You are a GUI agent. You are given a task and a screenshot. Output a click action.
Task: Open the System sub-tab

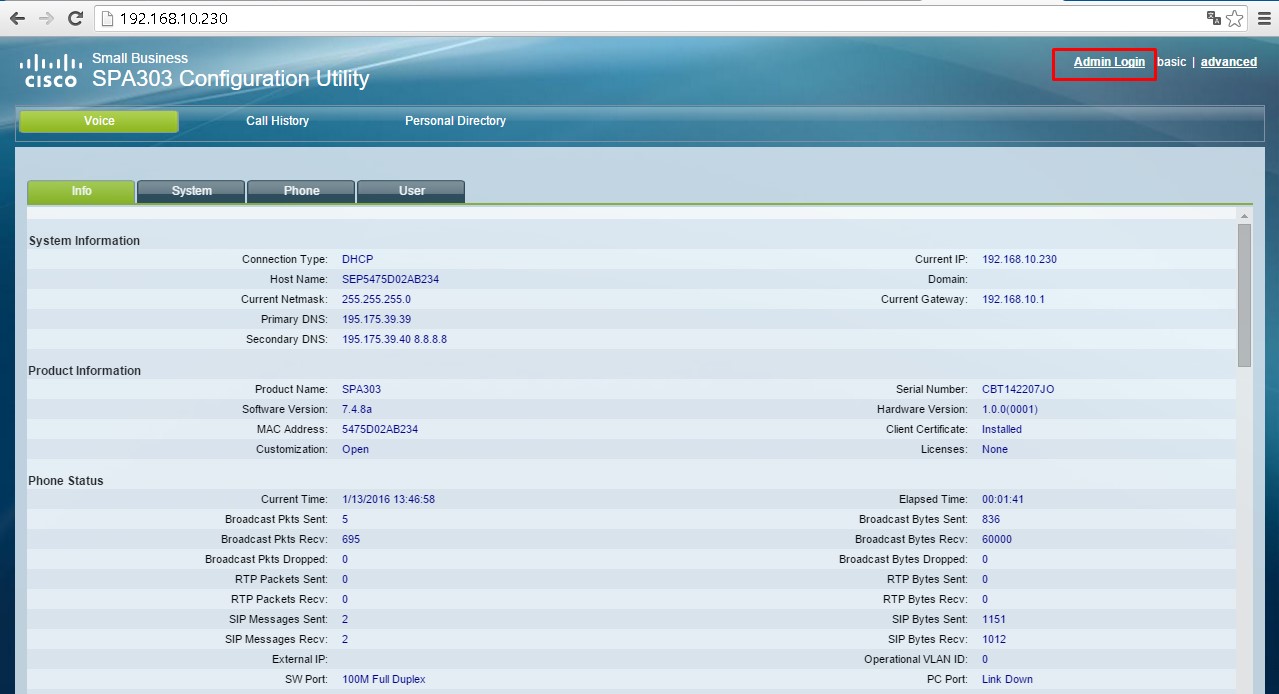(x=191, y=191)
